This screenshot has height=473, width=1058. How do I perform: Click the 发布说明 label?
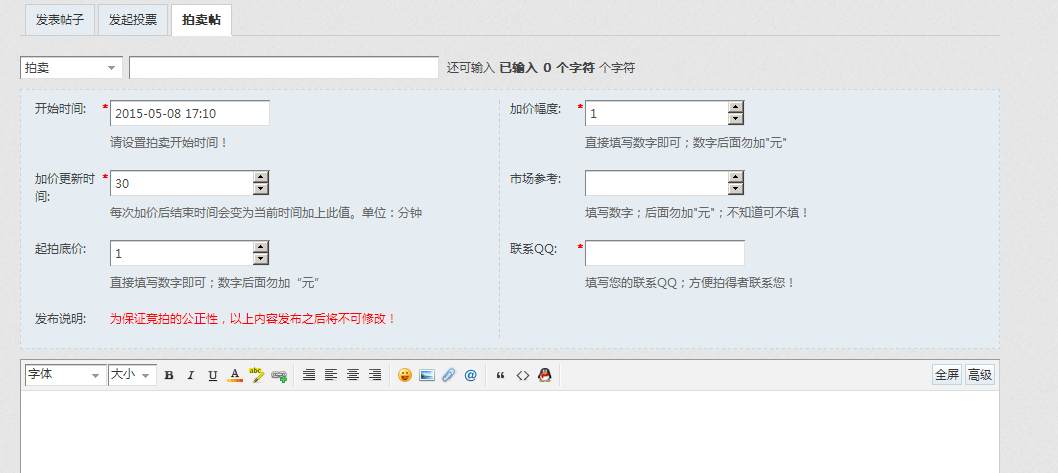[60, 318]
